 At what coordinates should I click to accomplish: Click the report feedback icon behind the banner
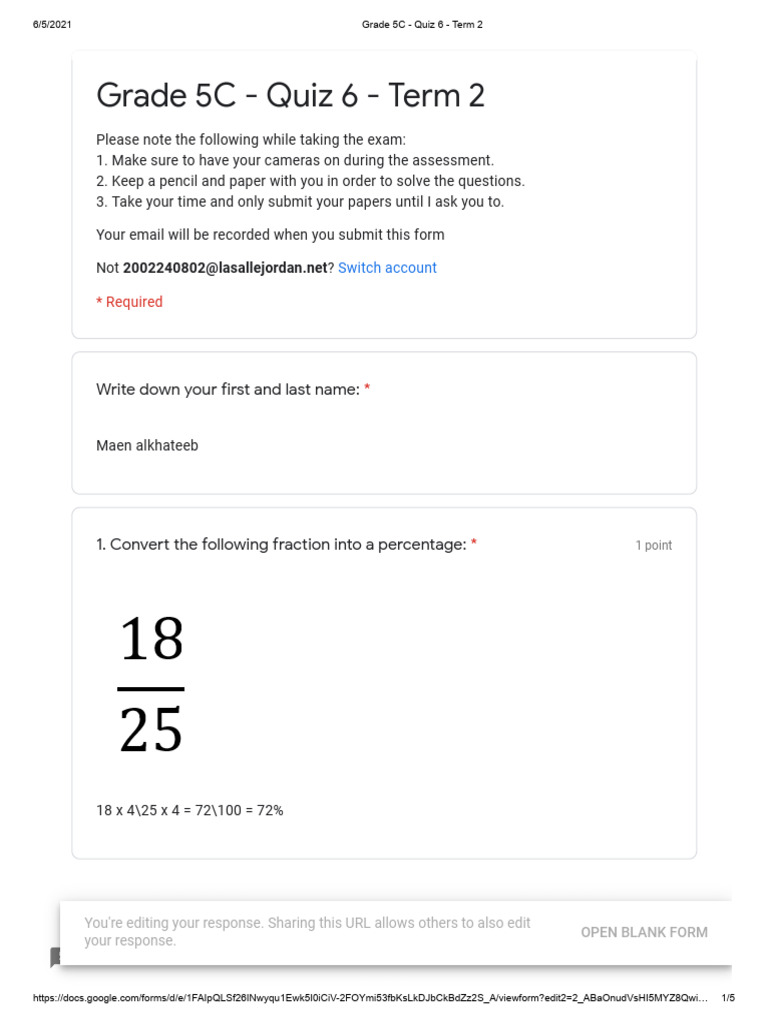click(x=55, y=957)
